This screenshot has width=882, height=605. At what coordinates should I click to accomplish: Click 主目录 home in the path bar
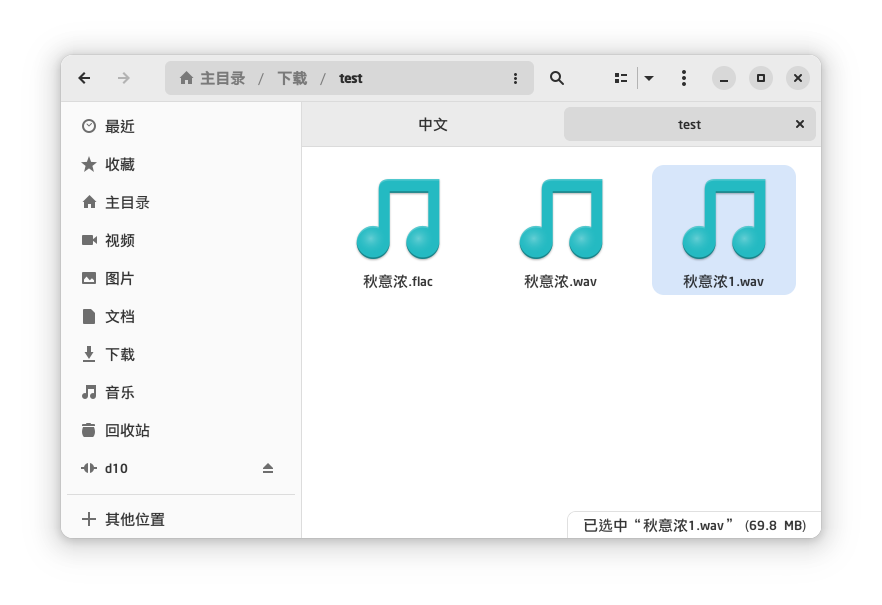(212, 78)
